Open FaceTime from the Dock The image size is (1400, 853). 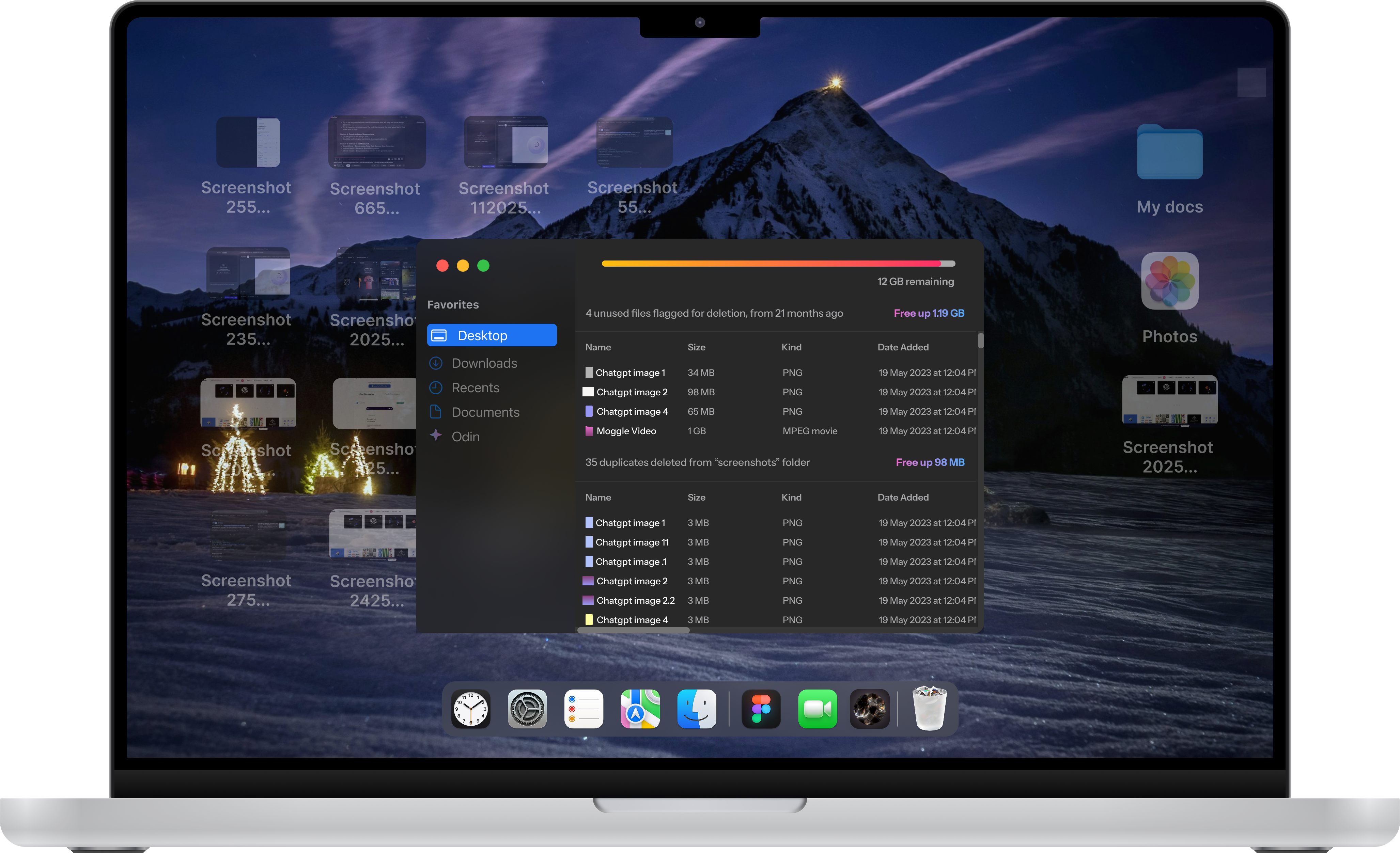[x=818, y=709]
